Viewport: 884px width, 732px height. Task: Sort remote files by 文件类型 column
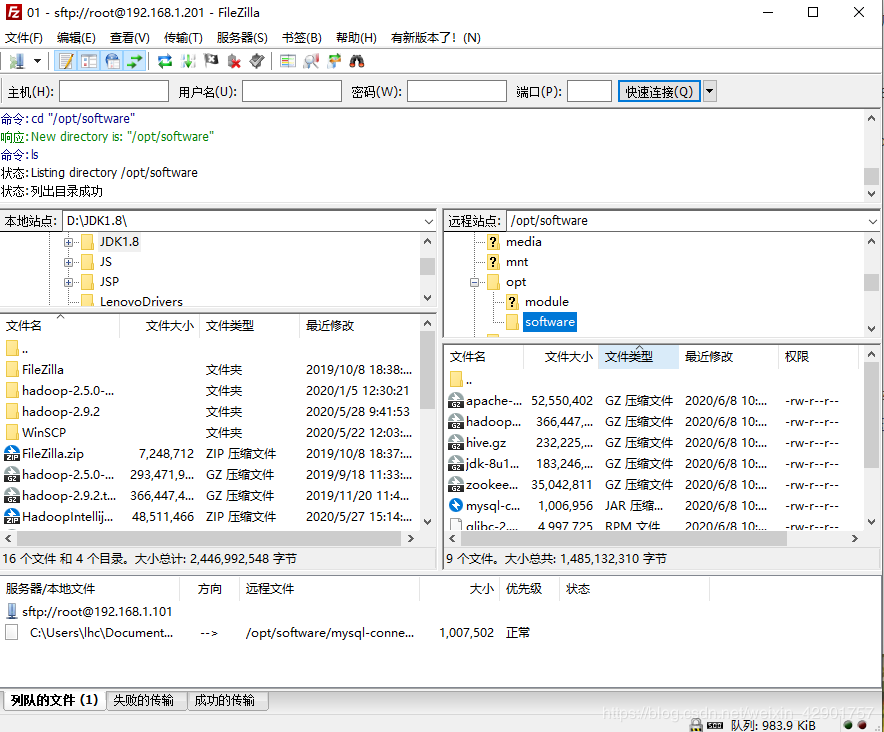pyautogui.click(x=638, y=357)
